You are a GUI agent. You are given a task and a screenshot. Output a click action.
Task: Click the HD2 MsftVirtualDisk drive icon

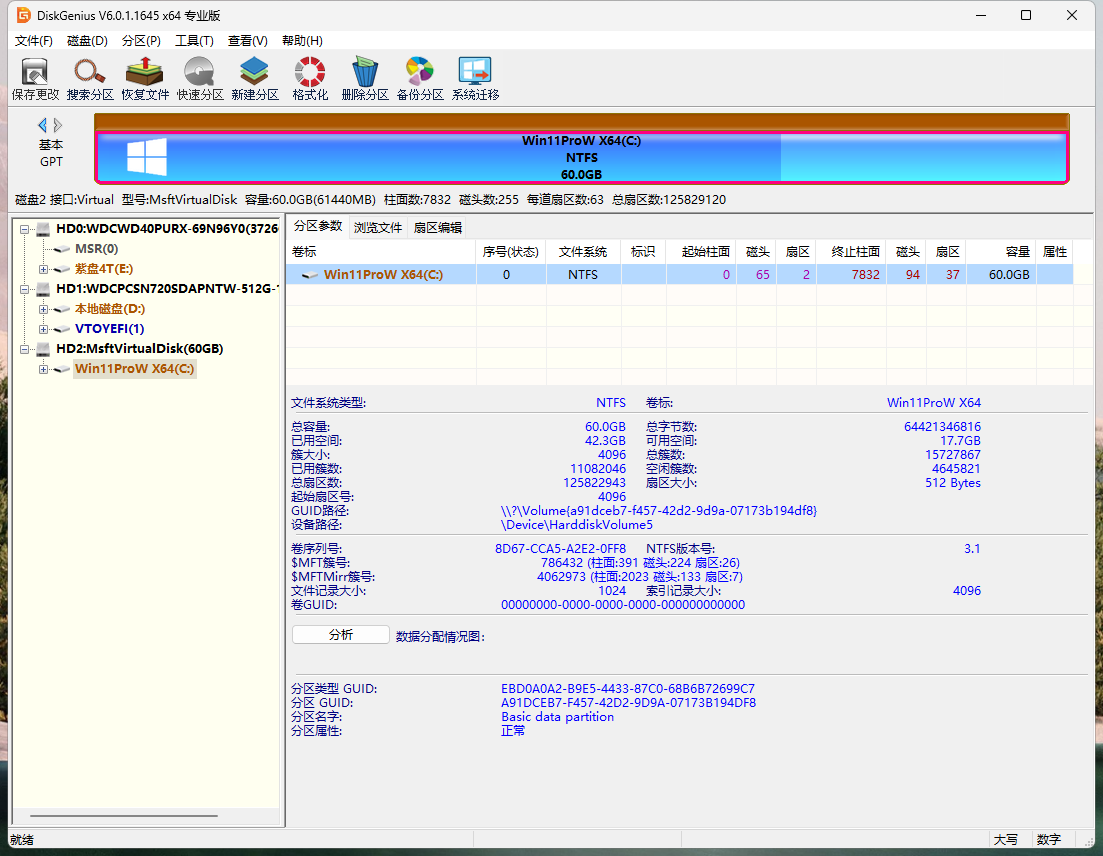tap(44, 349)
